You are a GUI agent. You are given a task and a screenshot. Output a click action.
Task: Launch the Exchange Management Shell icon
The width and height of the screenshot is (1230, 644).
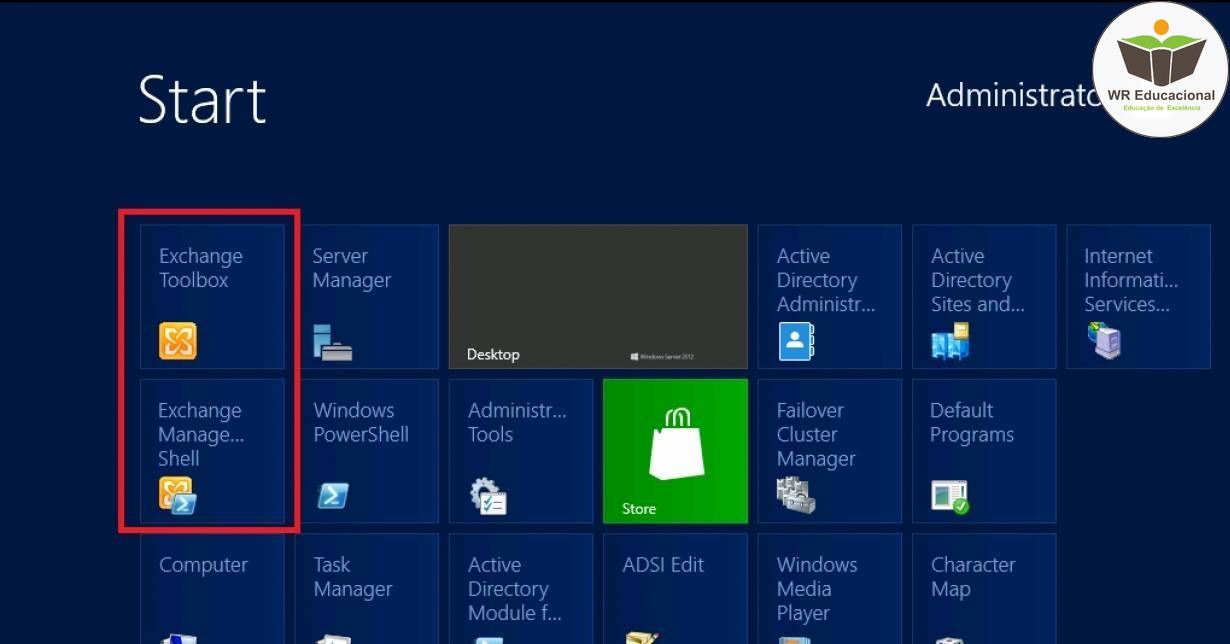coord(177,496)
